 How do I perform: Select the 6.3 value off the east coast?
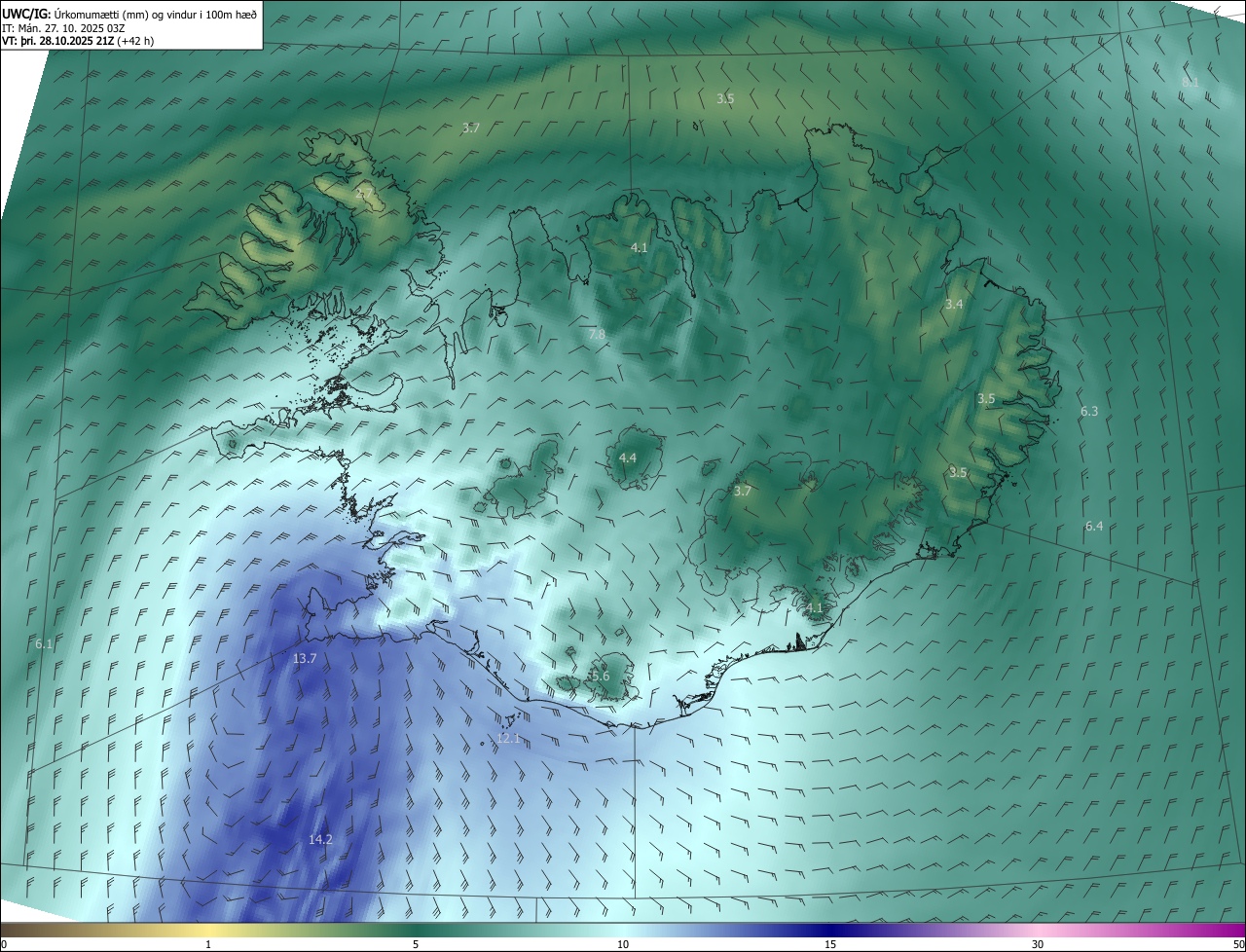coord(1089,412)
